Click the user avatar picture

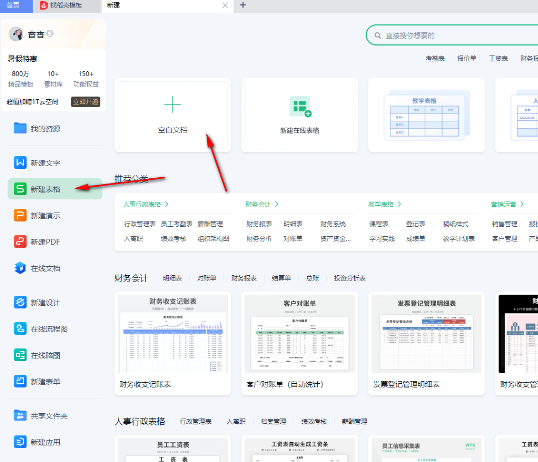coord(16,34)
